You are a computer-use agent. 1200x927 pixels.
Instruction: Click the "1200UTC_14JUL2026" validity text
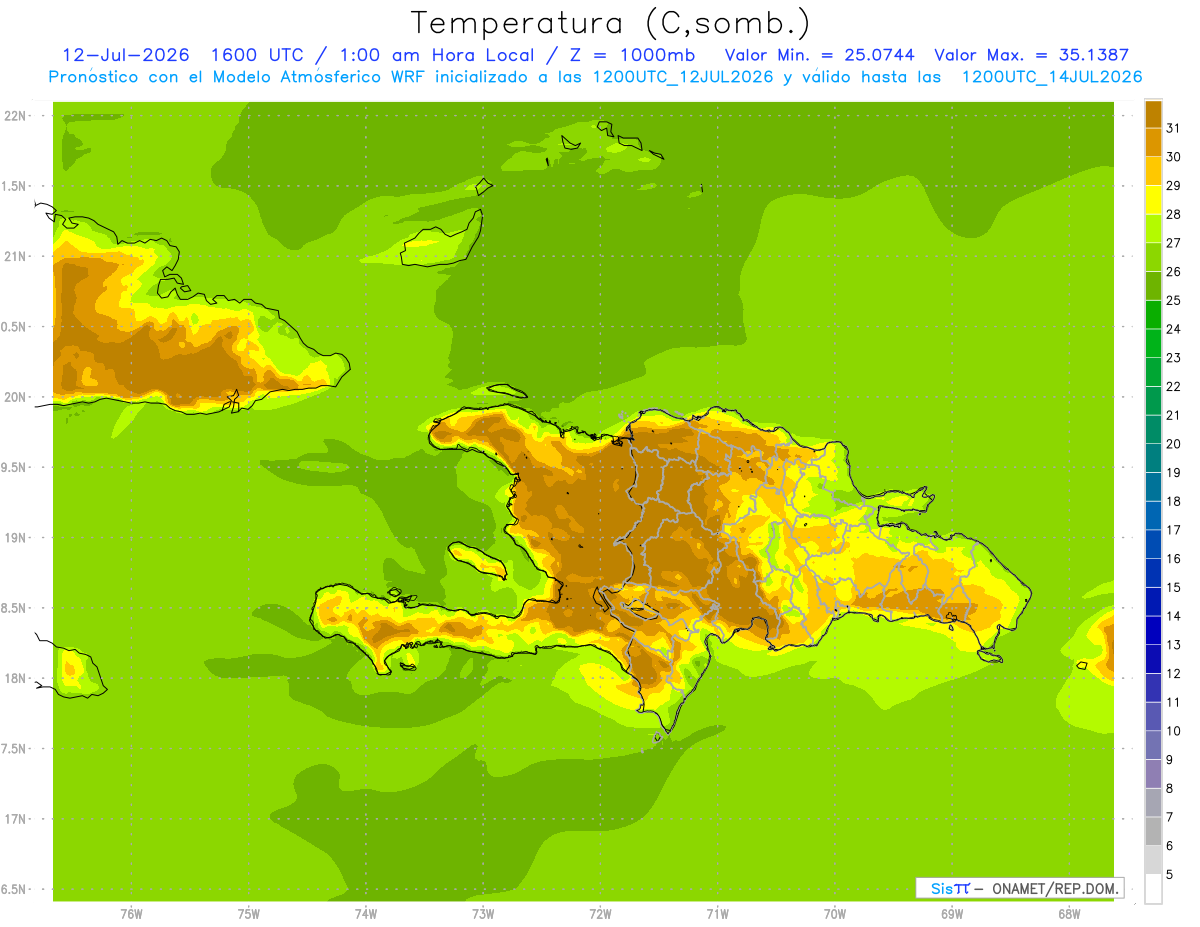coord(1051,77)
